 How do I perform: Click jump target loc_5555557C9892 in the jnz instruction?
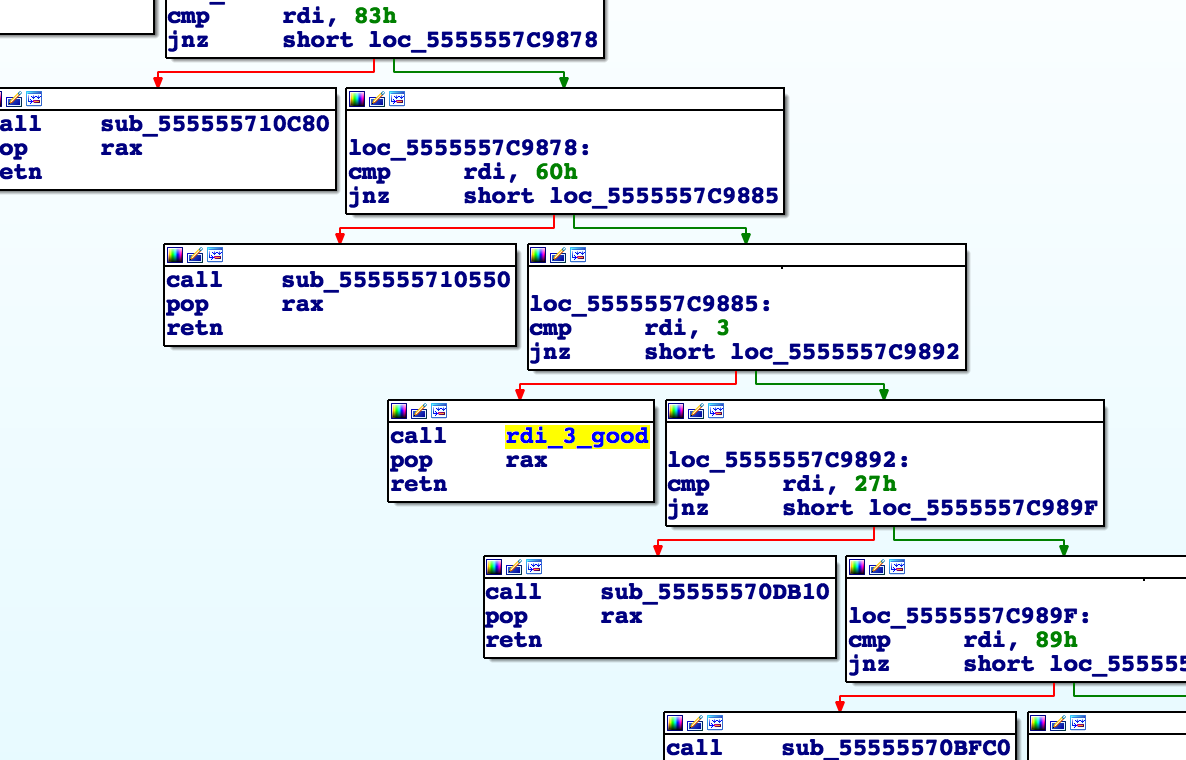click(x=845, y=352)
